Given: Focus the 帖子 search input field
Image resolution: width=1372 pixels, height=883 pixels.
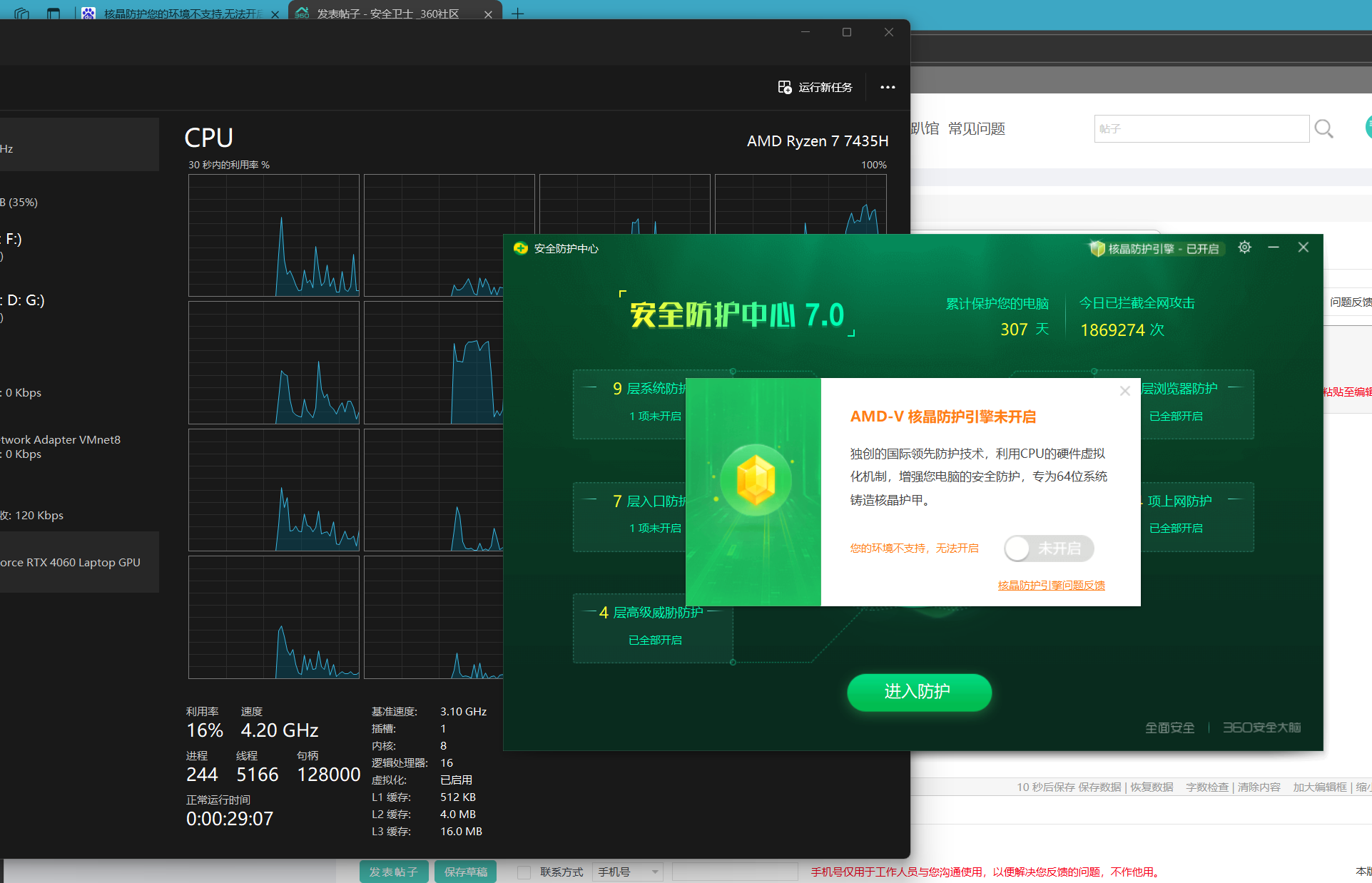Looking at the screenshot, I should (x=1201, y=128).
